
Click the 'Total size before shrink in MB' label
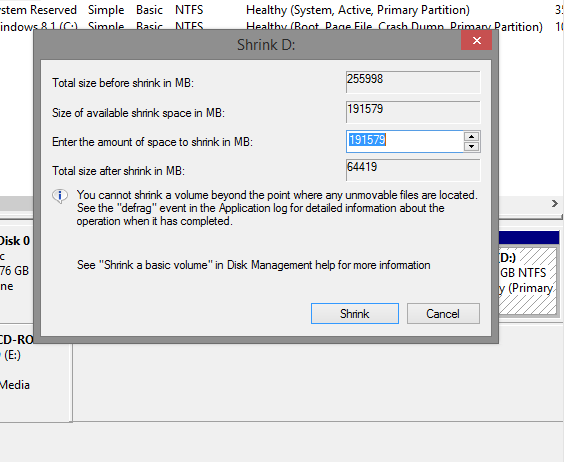click(123, 83)
